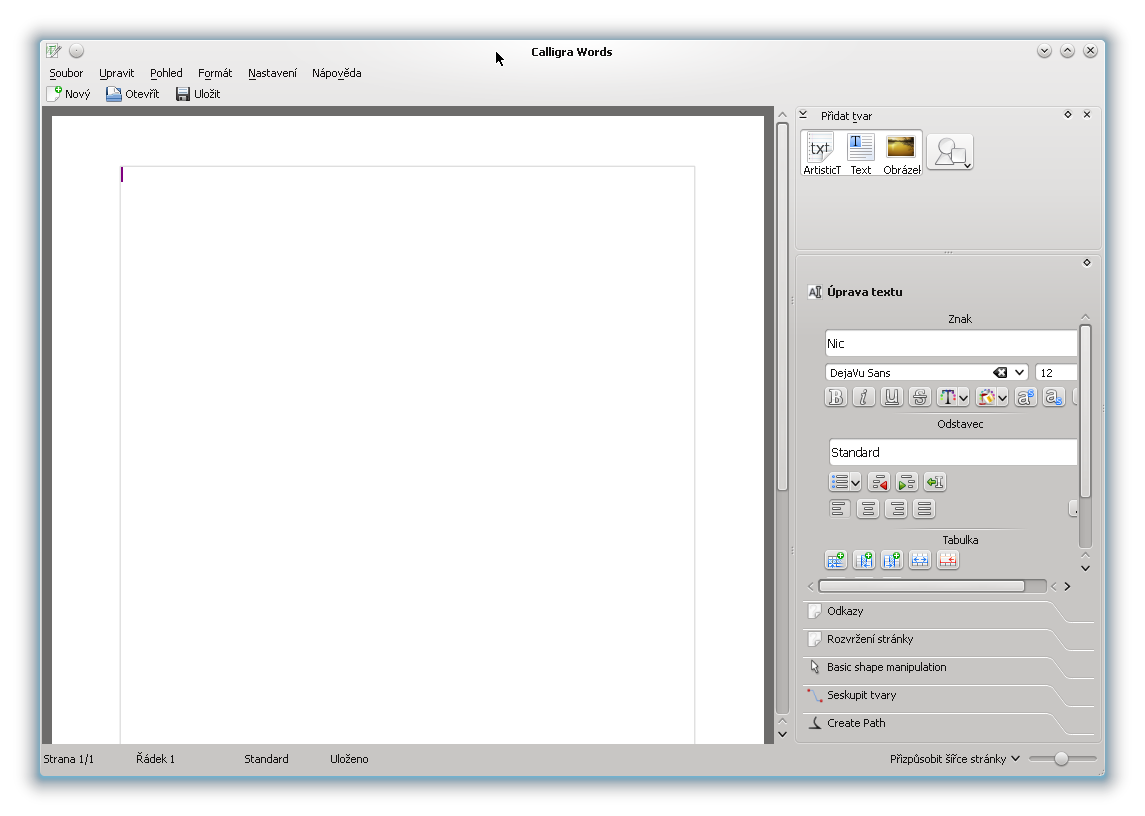
Task: Toggle underline formatting
Action: coord(892,397)
